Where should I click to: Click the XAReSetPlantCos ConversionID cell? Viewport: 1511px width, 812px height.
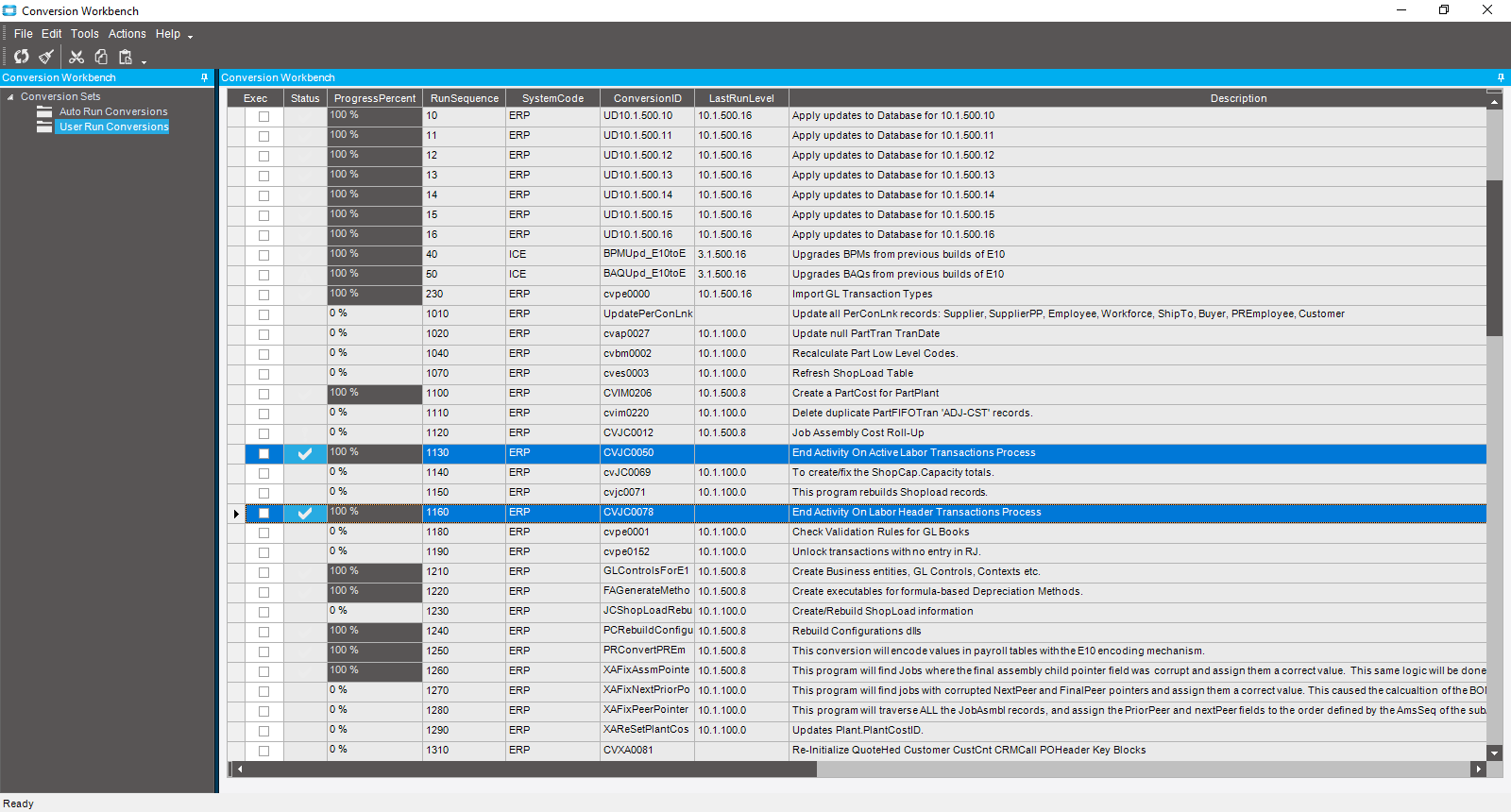pyautogui.click(x=647, y=731)
